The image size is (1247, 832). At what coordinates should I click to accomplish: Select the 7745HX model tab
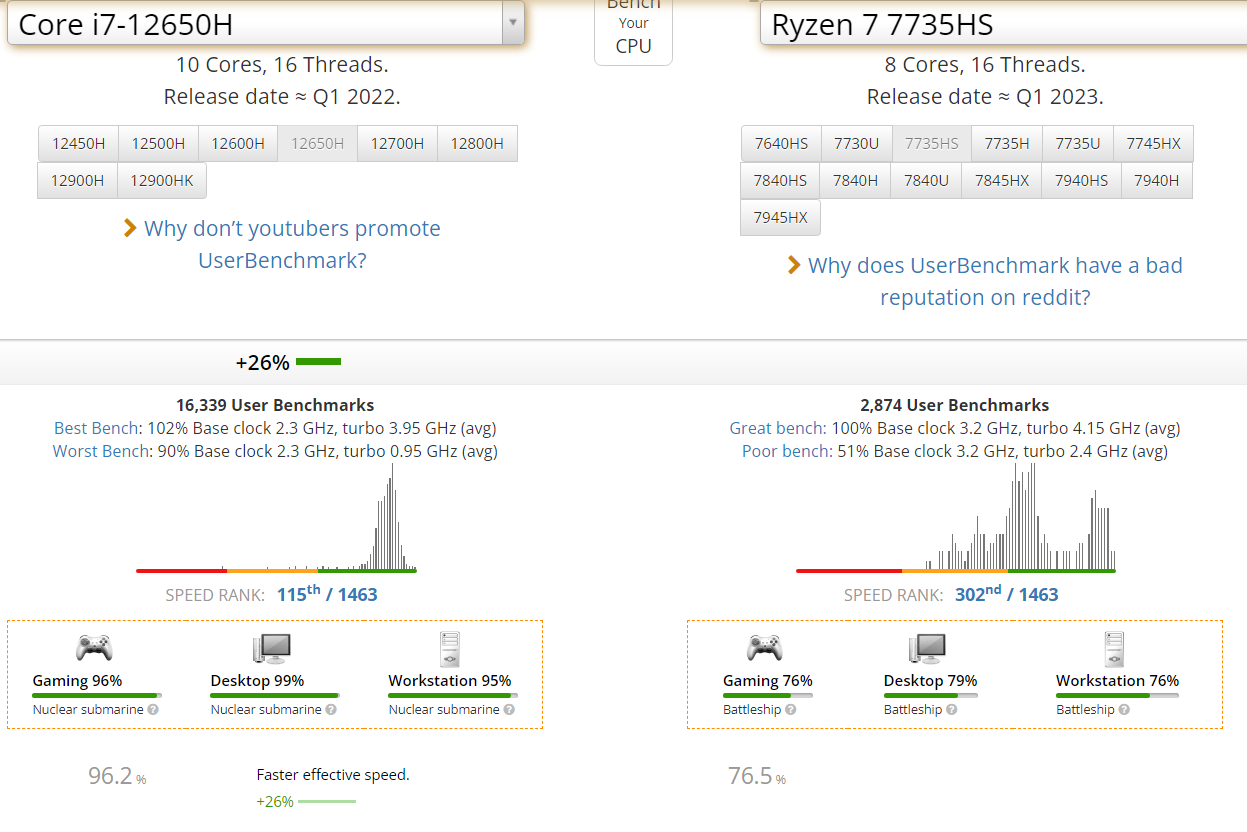click(x=1153, y=143)
